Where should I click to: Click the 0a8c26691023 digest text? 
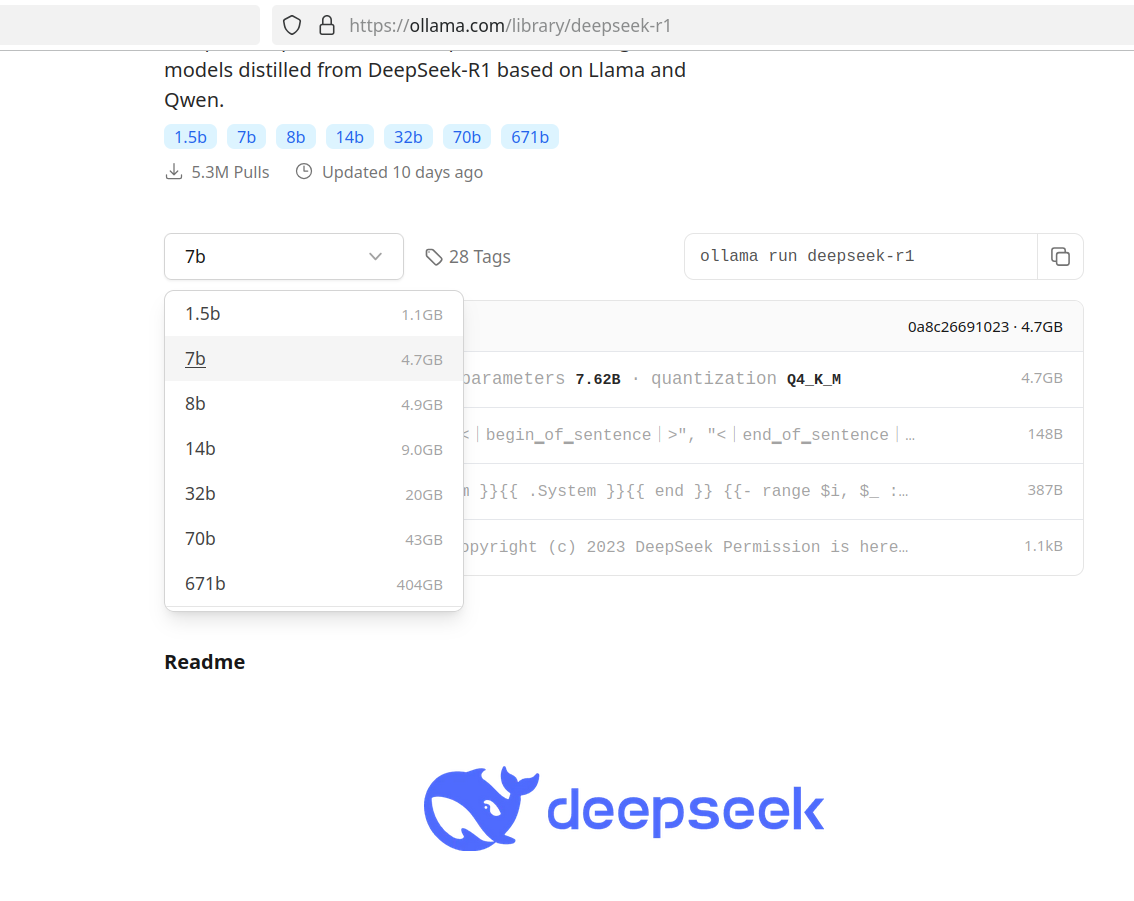(958, 327)
